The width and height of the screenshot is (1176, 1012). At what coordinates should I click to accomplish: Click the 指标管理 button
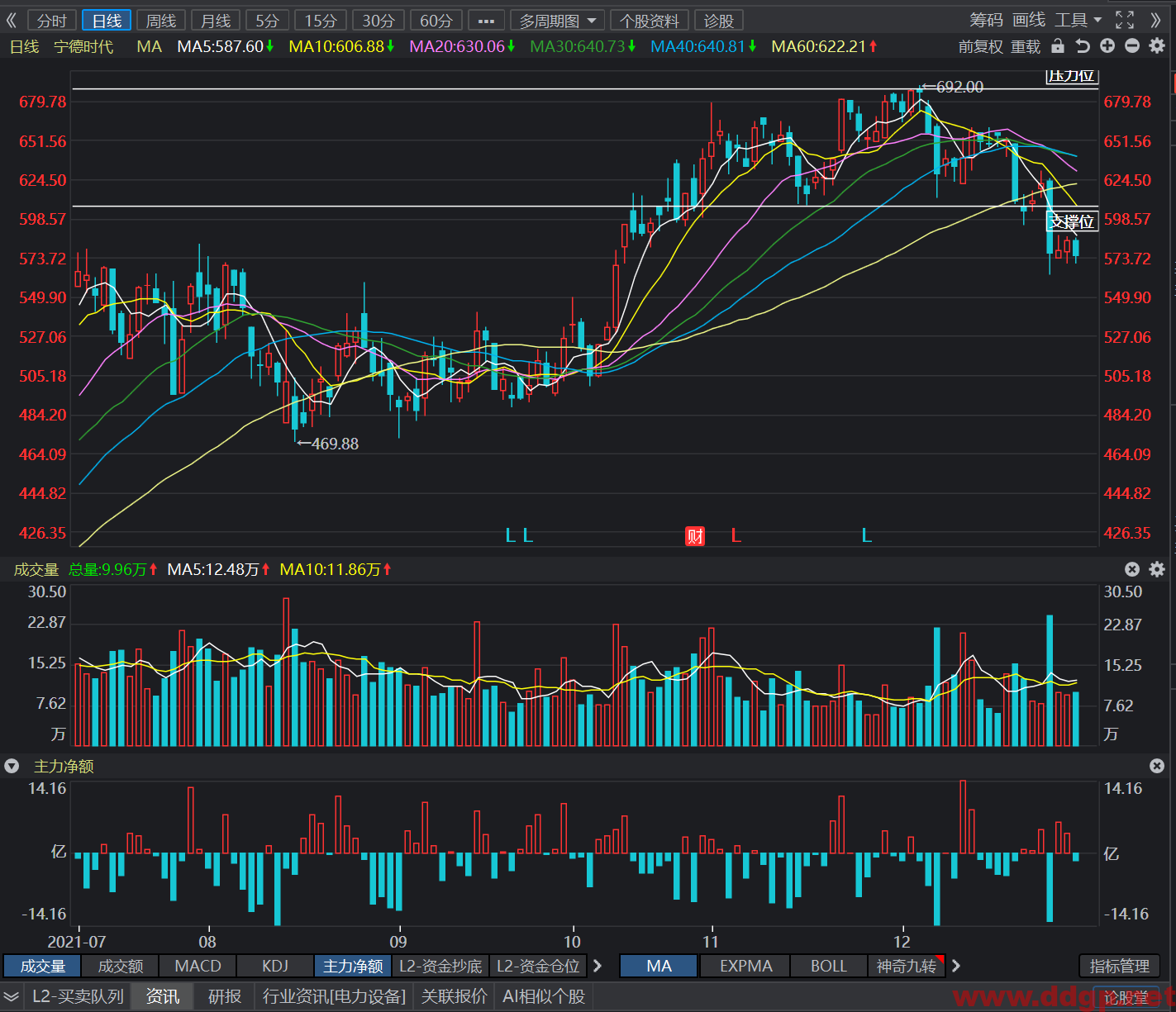click(x=1120, y=966)
